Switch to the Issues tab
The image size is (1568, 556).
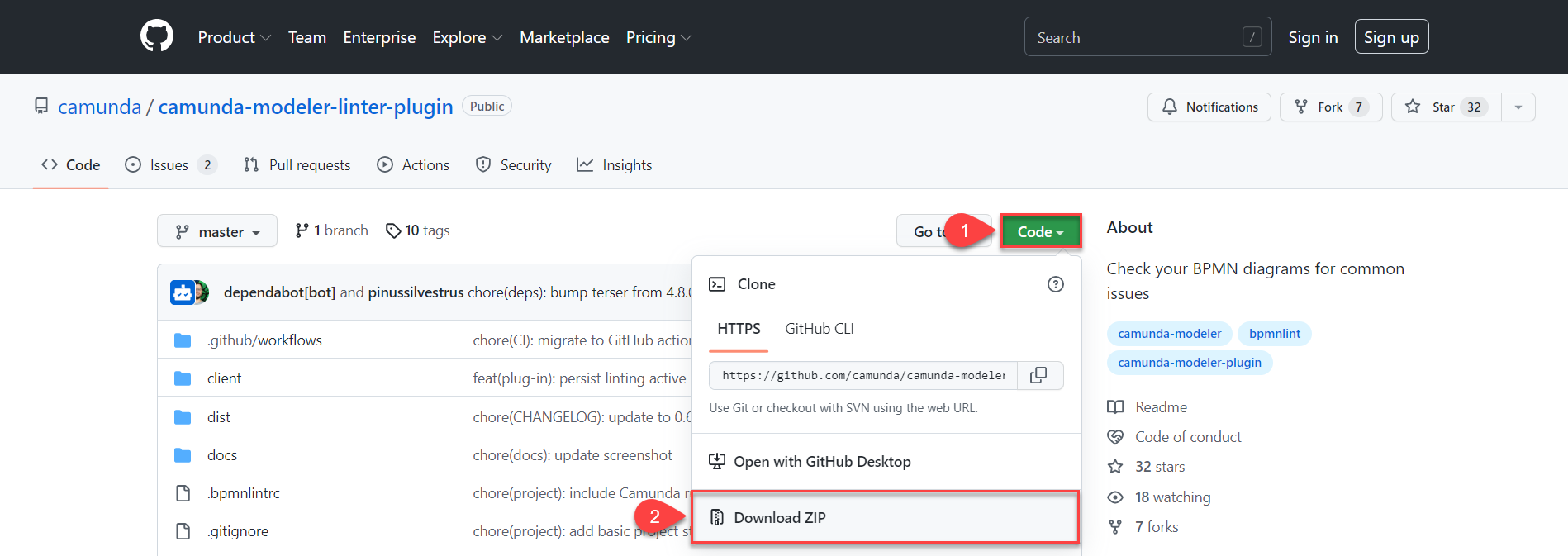point(170,164)
